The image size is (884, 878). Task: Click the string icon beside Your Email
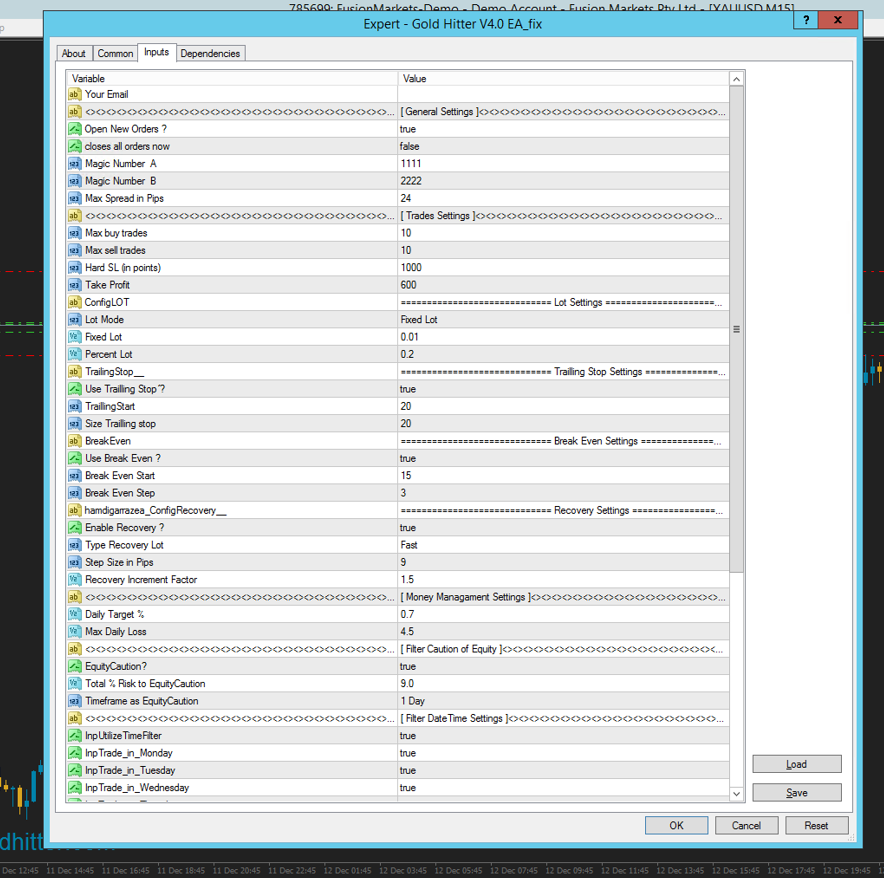[74, 94]
